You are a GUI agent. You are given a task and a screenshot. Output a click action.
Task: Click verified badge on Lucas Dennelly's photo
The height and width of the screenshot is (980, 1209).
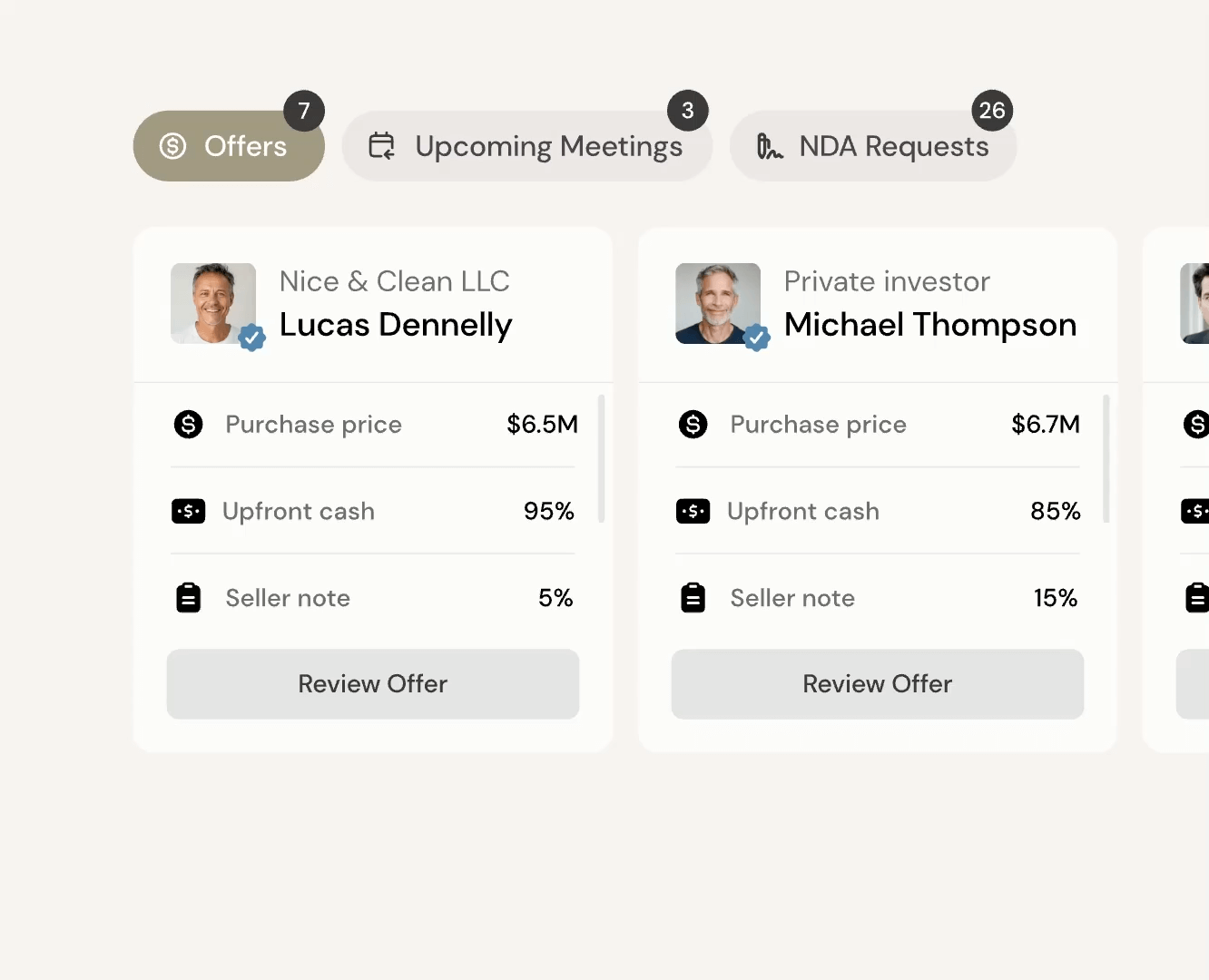click(x=251, y=338)
